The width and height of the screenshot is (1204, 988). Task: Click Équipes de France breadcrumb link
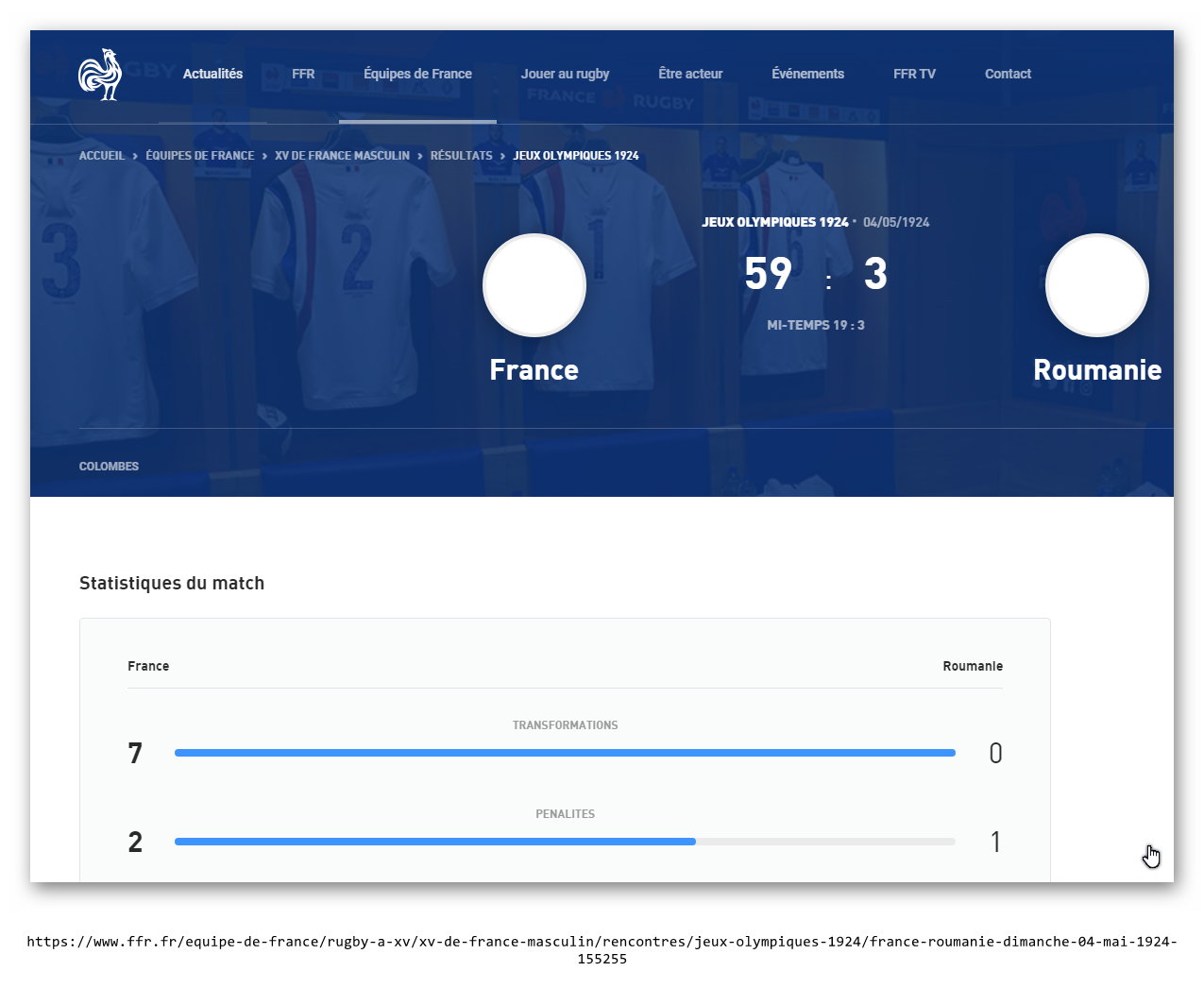(200, 156)
